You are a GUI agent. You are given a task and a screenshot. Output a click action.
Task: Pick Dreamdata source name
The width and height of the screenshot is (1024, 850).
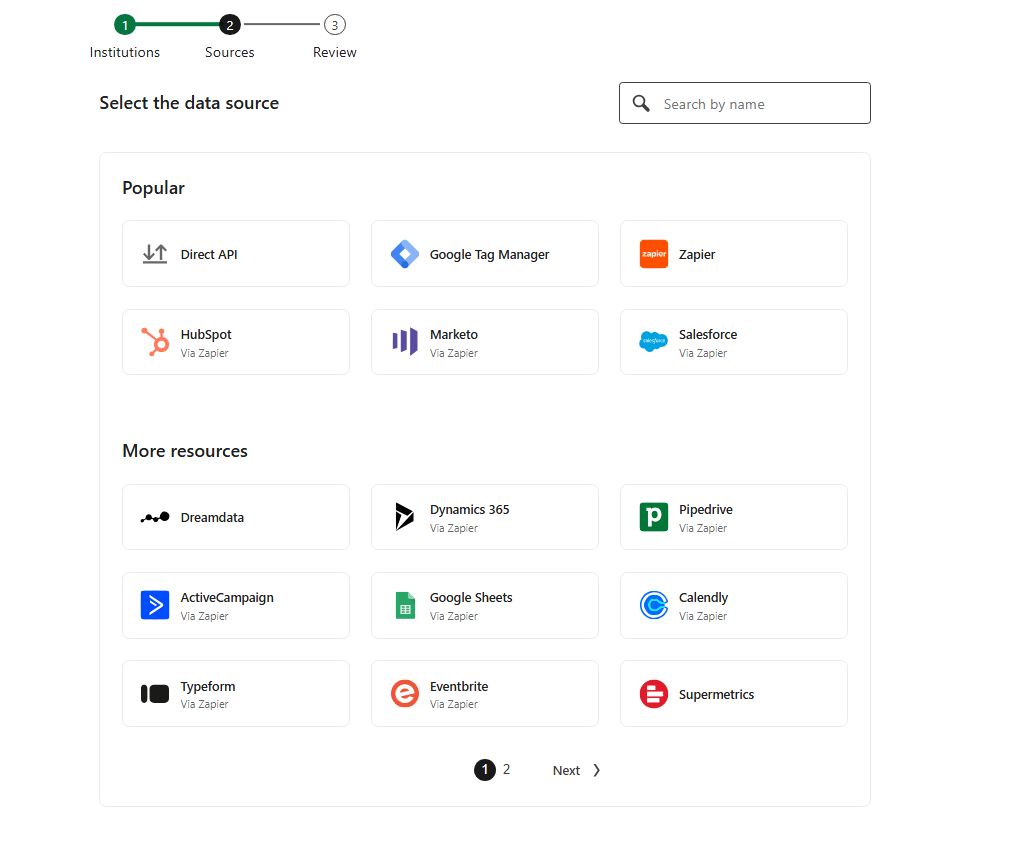[212, 518]
